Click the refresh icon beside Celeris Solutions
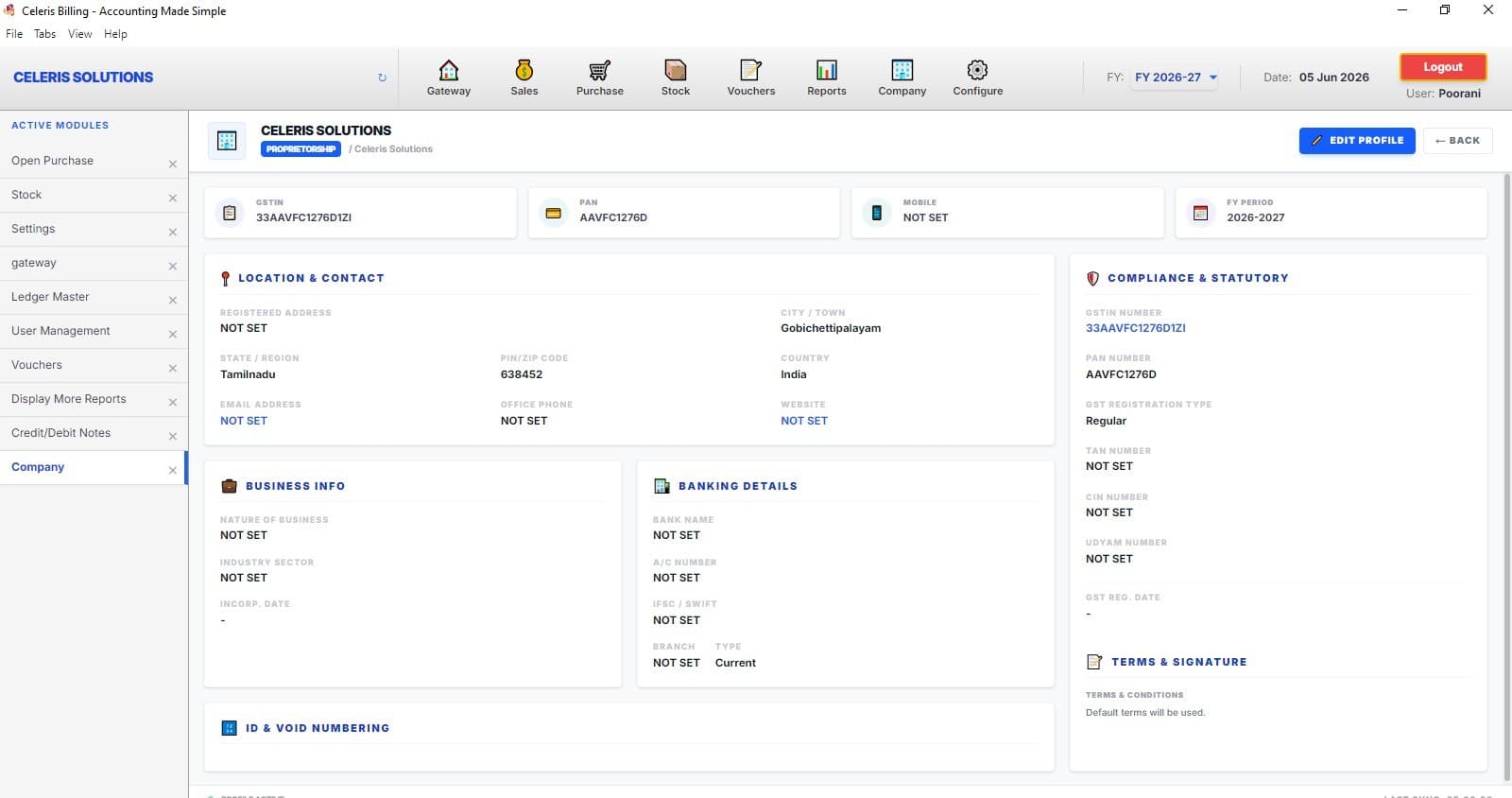1512x798 pixels. click(382, 78)
